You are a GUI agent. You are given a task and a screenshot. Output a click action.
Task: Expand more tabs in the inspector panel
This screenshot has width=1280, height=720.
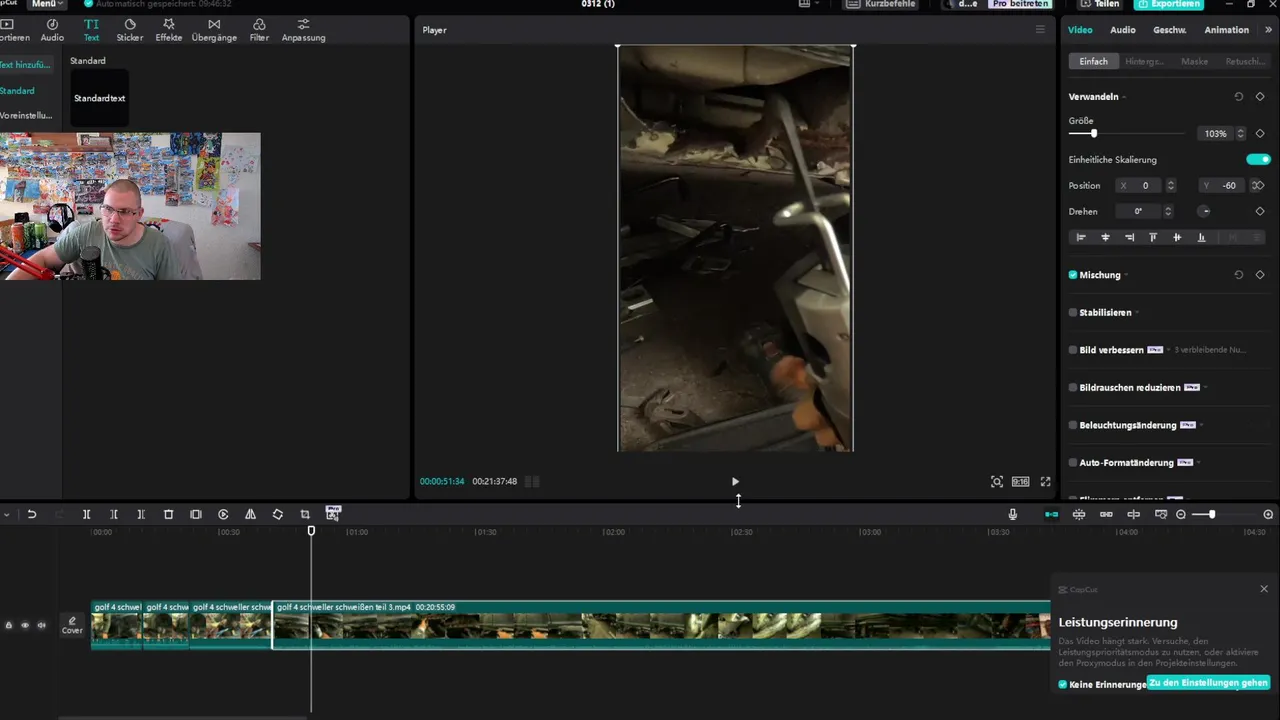(x=1269, y=30)
